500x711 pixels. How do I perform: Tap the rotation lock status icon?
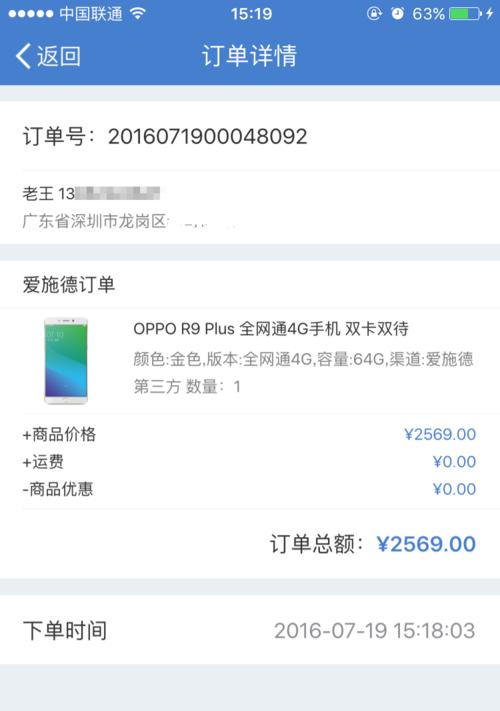(x=374, y=14)
